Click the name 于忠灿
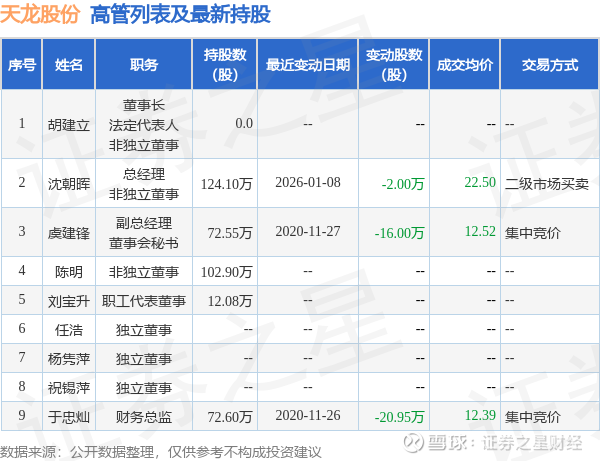The width and height of the screenshot is (600, 461). [68, 417]
